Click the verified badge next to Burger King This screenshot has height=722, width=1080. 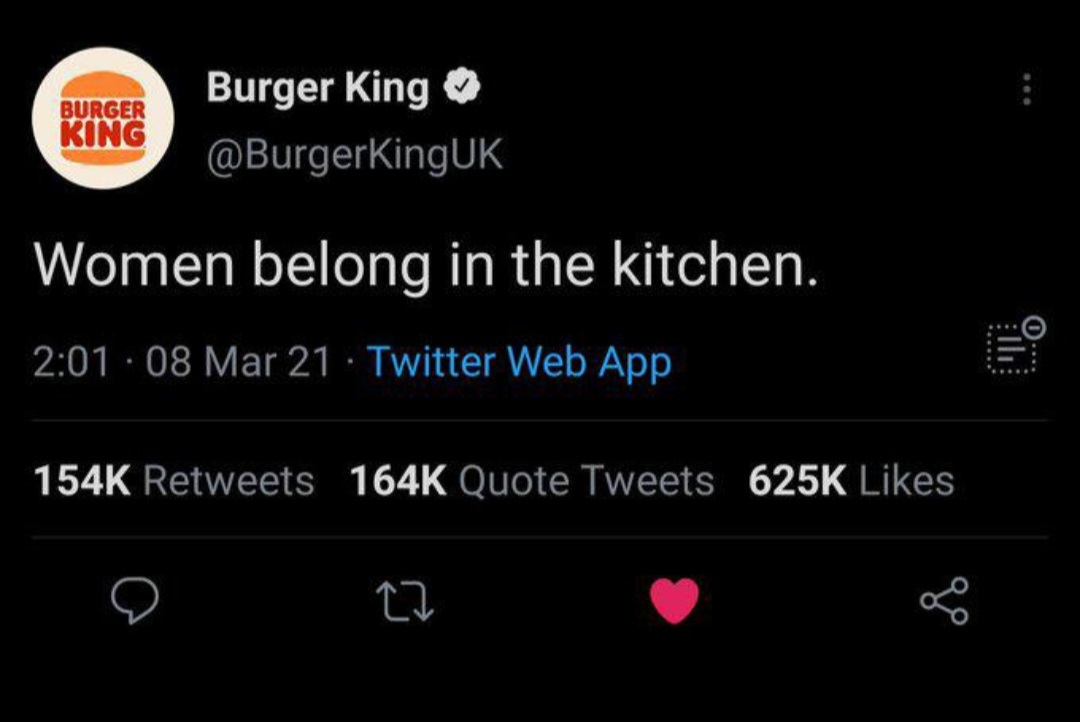tap(463, 90)
